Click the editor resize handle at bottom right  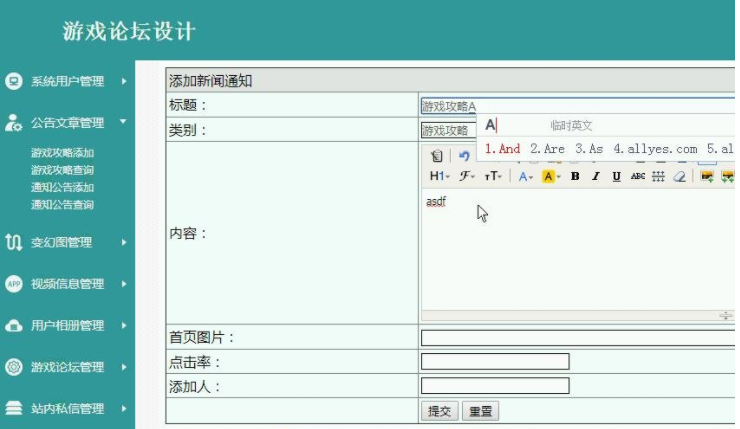[x=725, y=315]
